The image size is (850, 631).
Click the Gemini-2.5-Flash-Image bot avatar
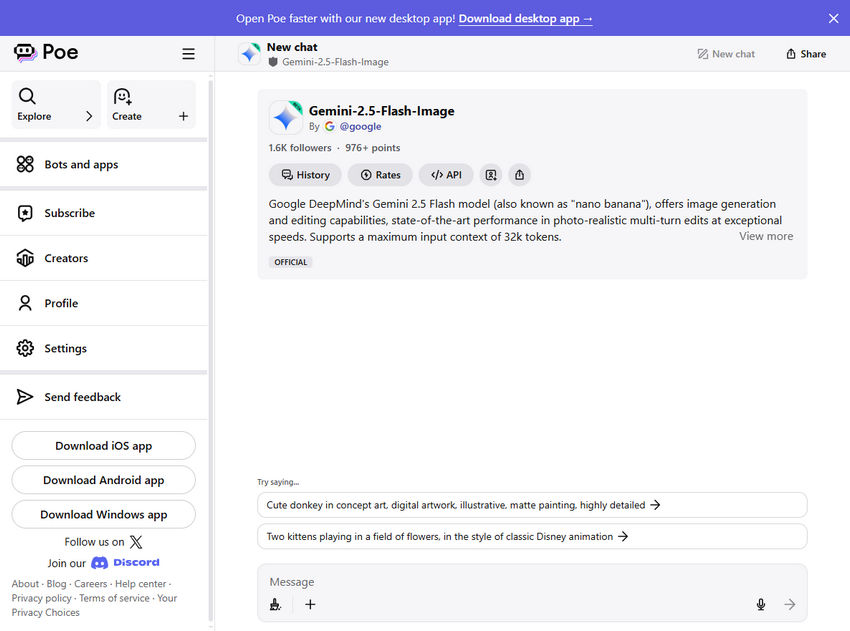click(x=286, y=118)
